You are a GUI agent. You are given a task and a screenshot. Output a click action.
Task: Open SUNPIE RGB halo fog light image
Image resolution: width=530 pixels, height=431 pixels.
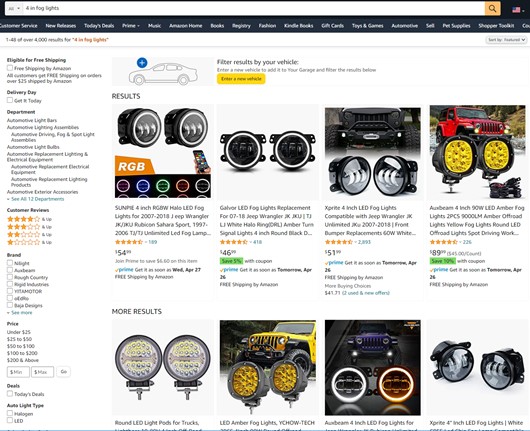[163, 152]
